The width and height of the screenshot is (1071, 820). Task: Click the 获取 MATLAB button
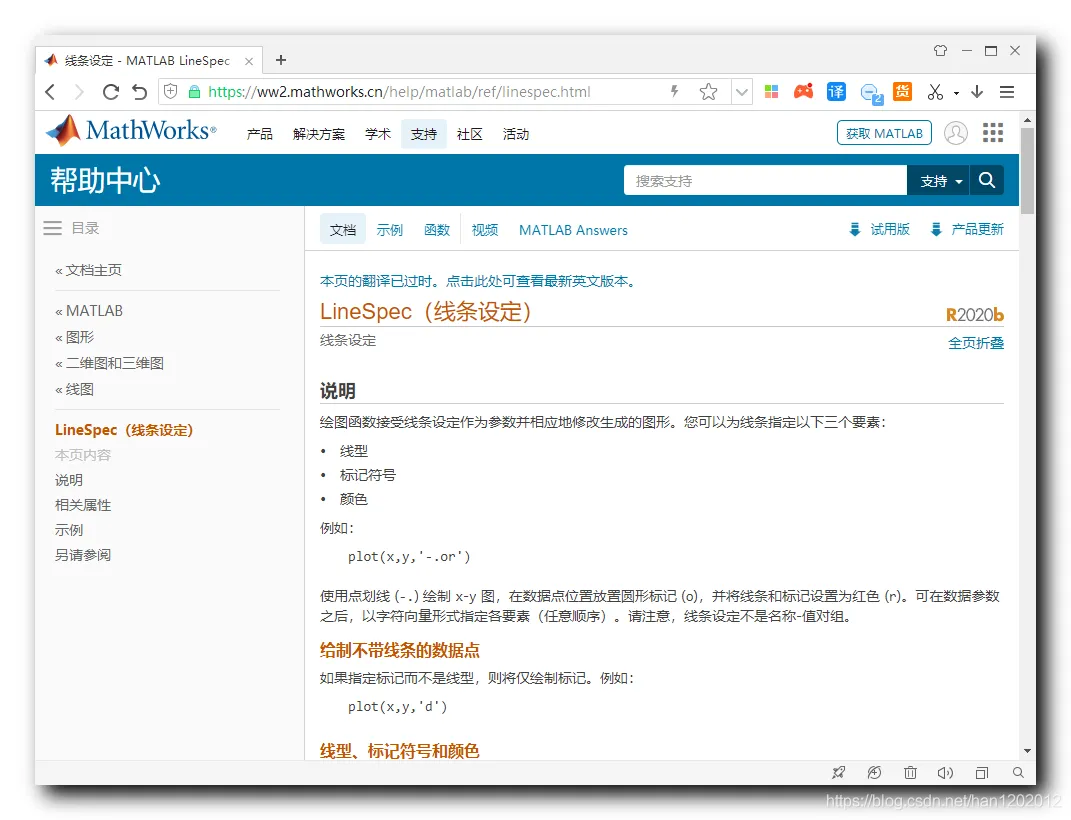885,133
